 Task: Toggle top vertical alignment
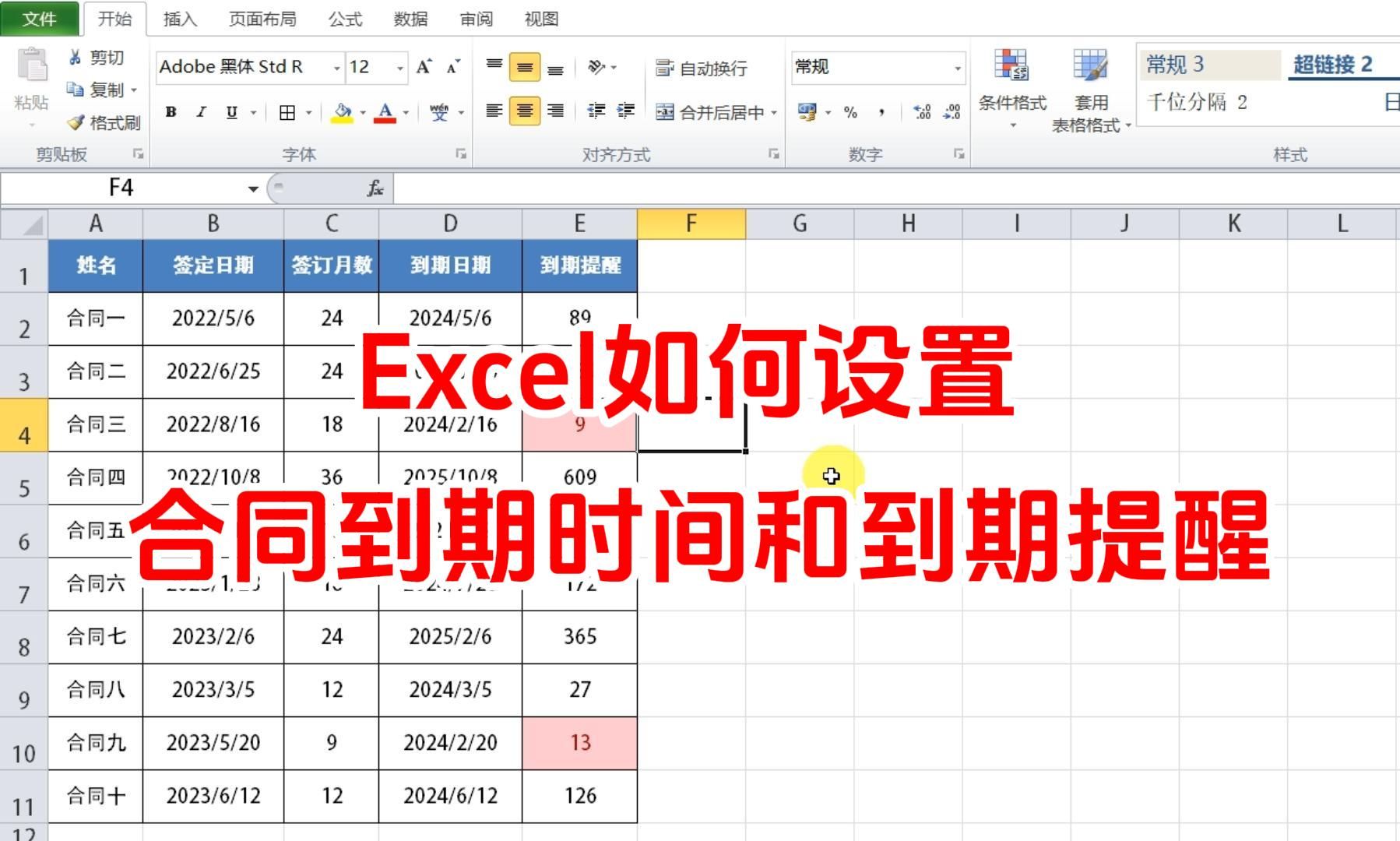coord(494,67)
